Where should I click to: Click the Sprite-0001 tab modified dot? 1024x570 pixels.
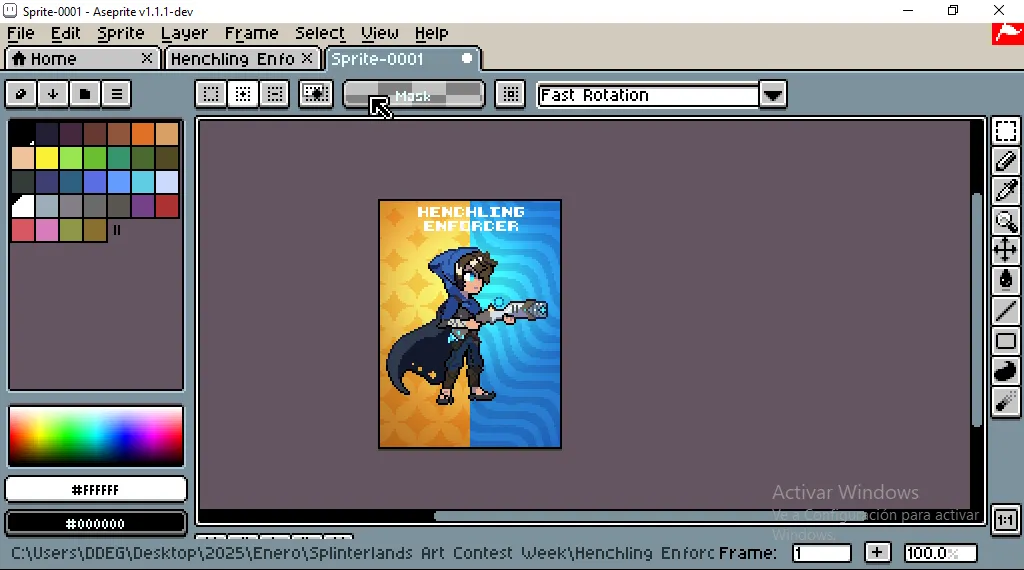coord(466,58)
